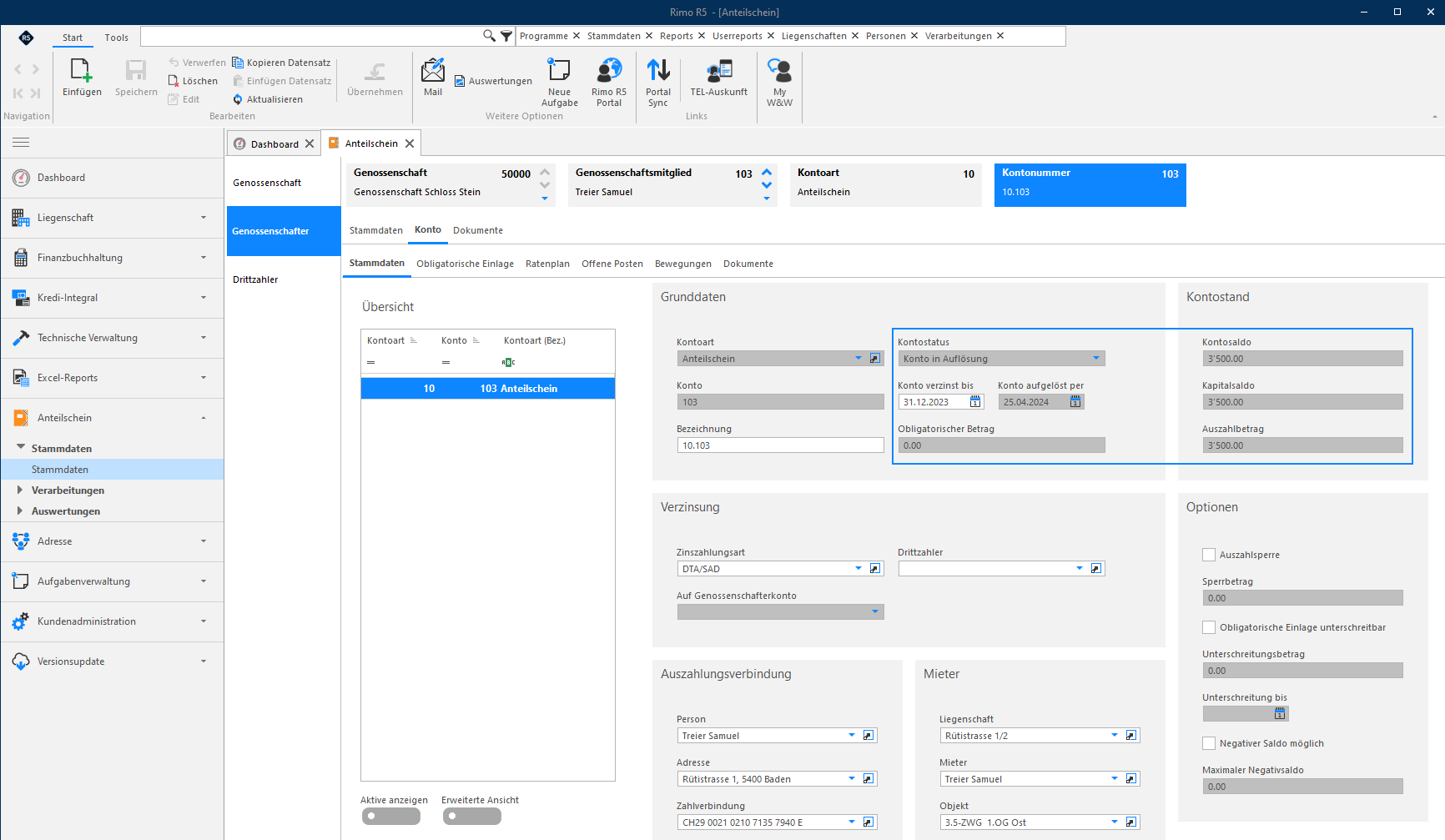Open the Kontostatus dropdown
Image resolution: width=1445 pixels, height=840 pixels.
[x=1096, y=359]
